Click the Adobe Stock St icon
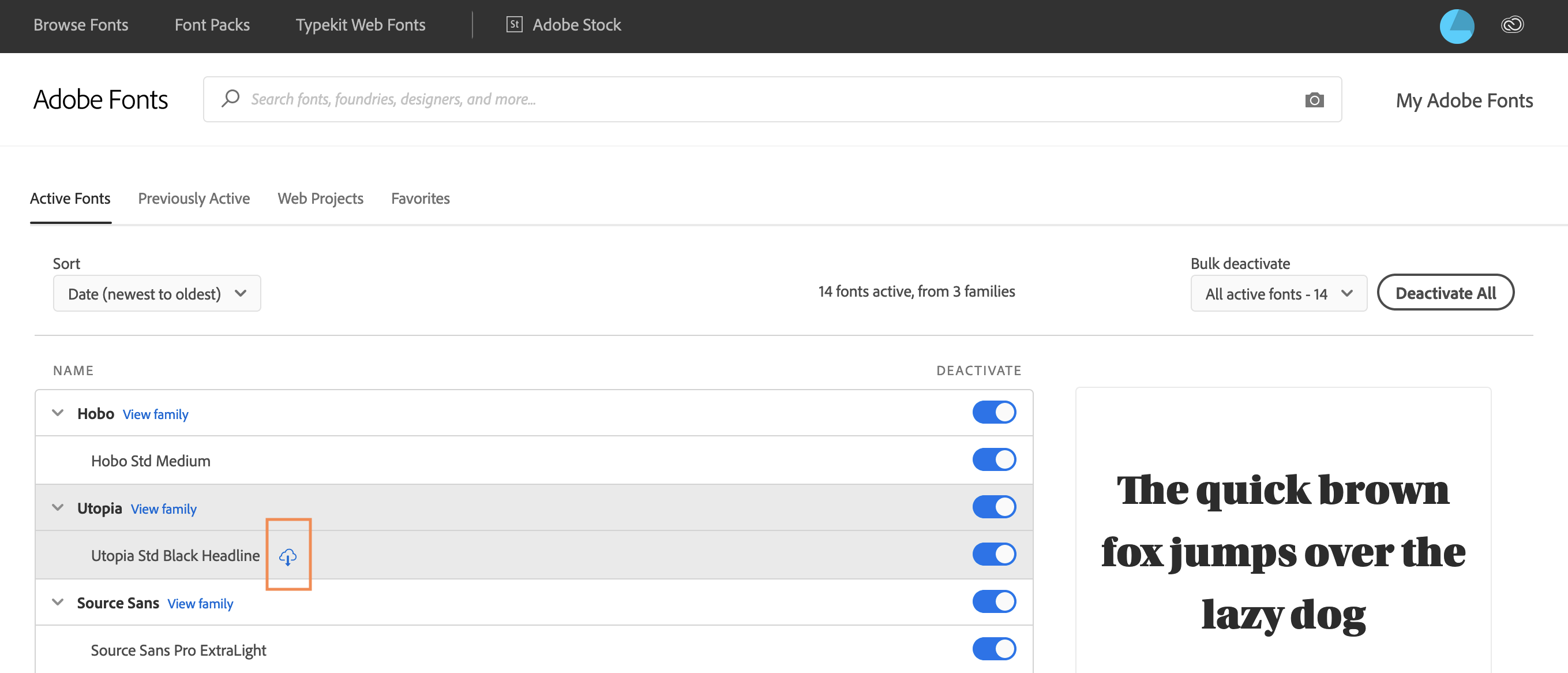The width and height of the screenshot is (1568, 673). (x=515, y=24)
